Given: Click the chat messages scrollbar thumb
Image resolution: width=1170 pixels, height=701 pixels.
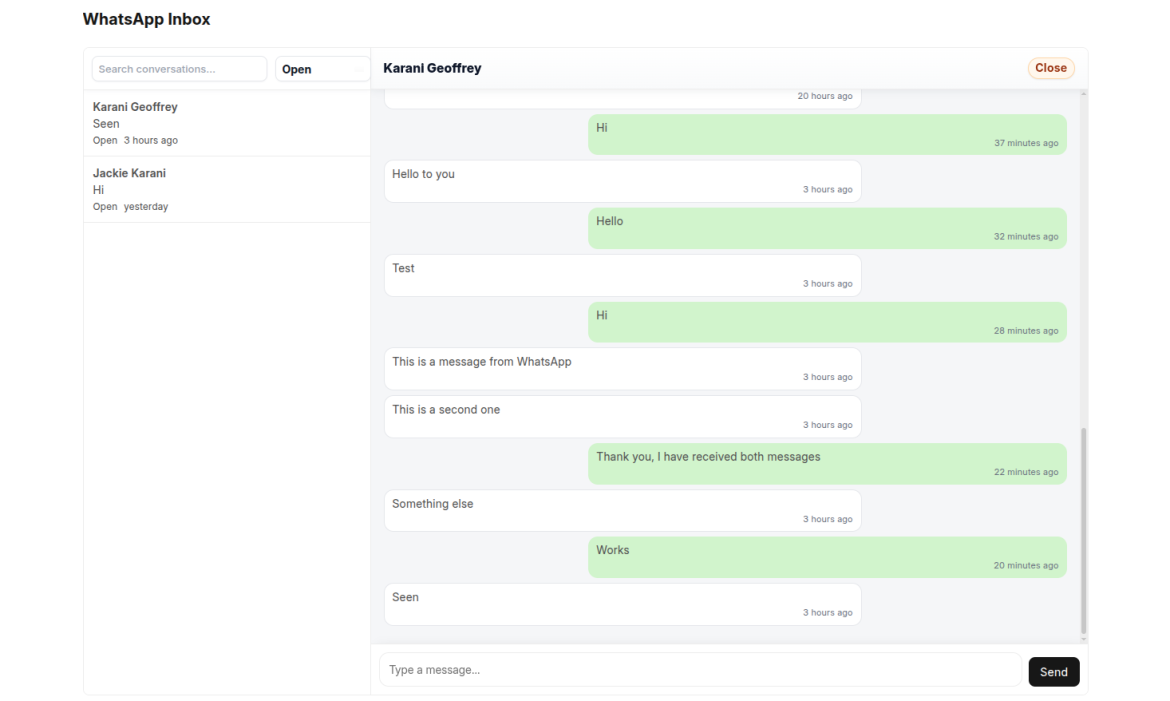Looking at the screenshot, I should click(x=1083, y=530).
